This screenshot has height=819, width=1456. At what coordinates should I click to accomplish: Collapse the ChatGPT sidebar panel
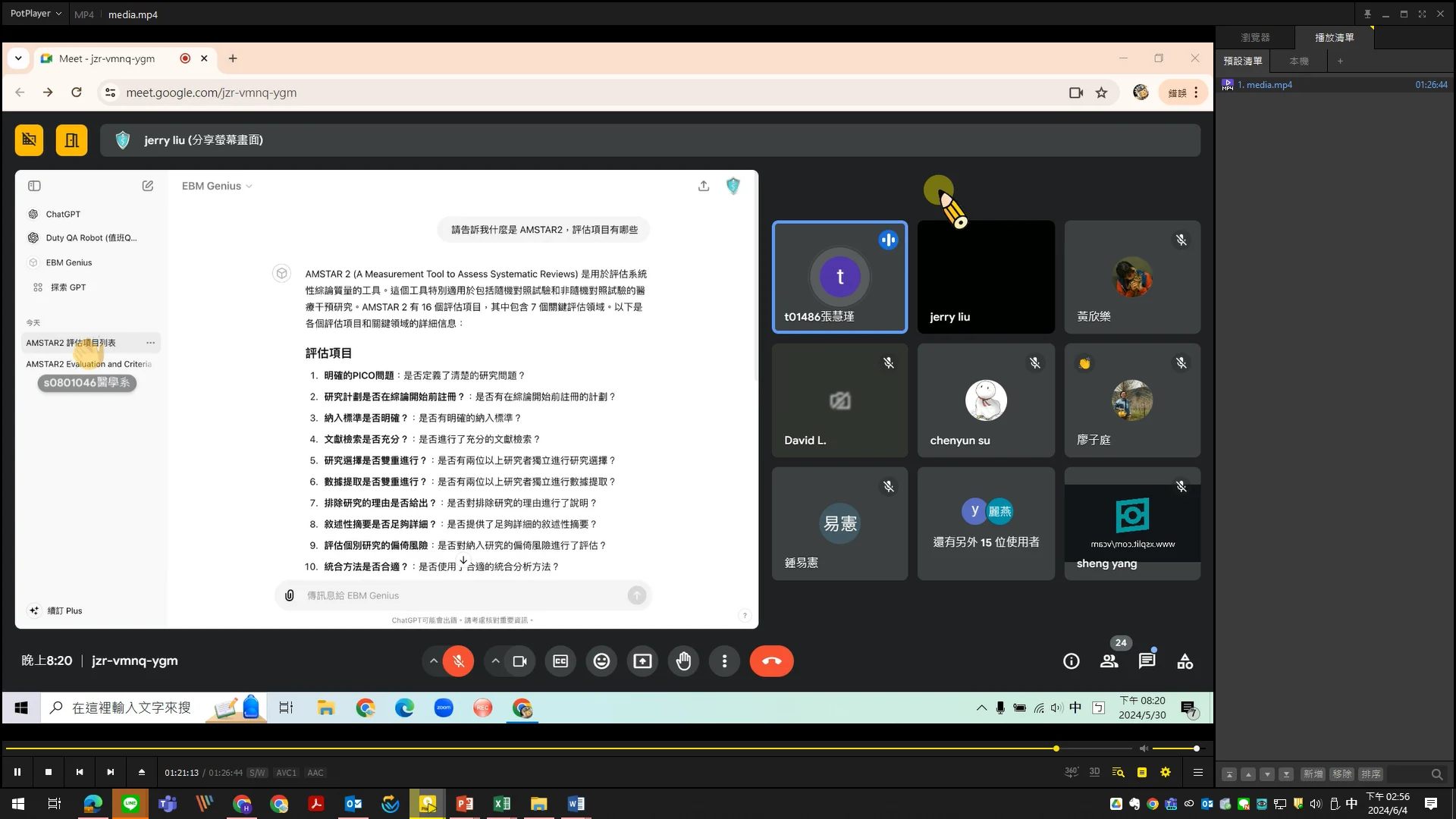click(x=34, y=186)
